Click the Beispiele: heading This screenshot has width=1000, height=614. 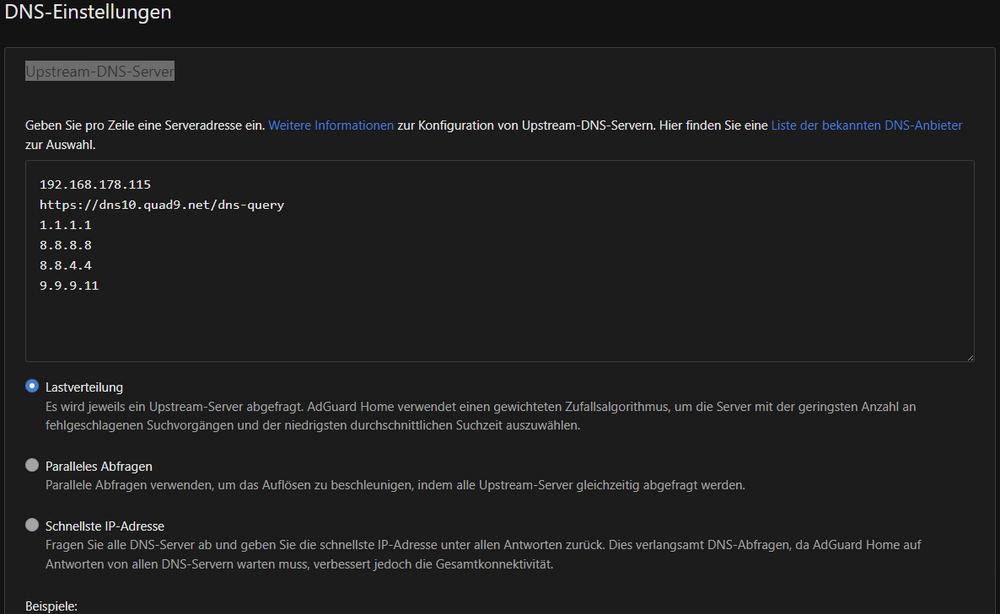51,606
